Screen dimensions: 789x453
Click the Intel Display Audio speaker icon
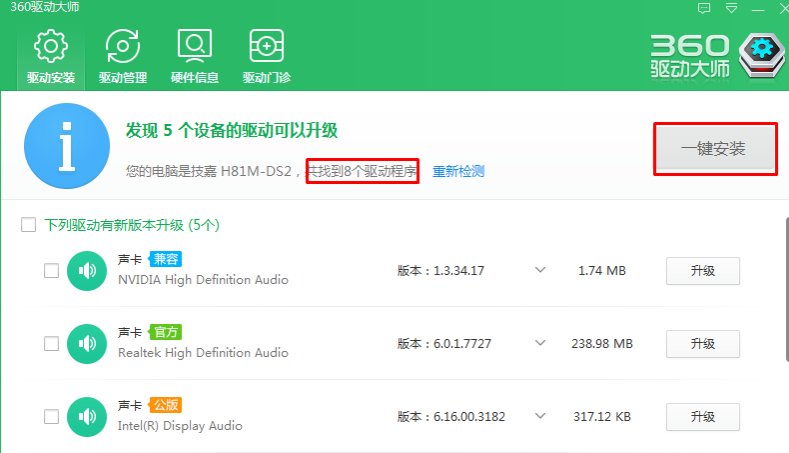click(x=86, y=417)
